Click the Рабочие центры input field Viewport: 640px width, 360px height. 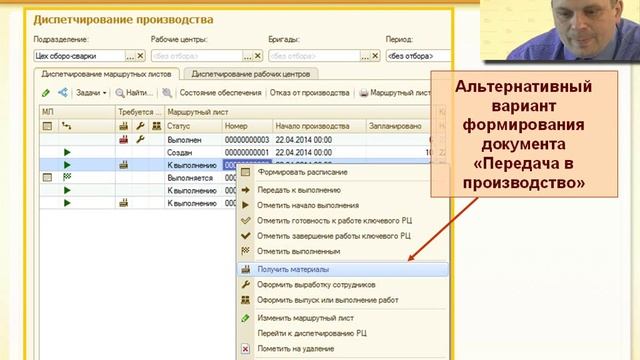[x=197, y=56]
